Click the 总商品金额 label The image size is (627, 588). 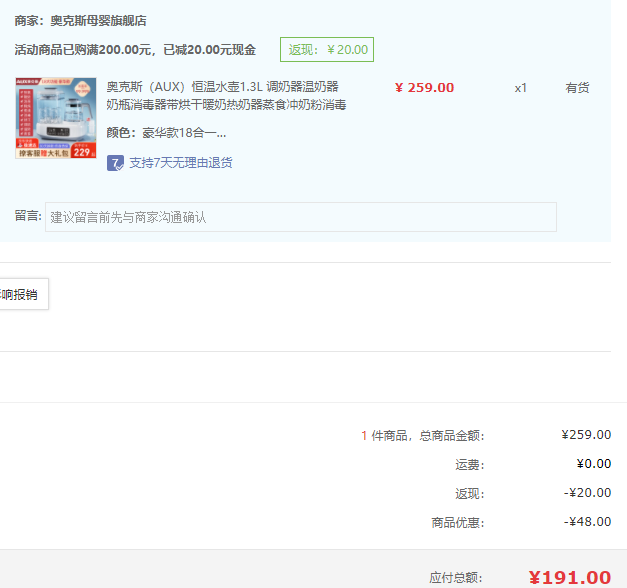click(451, 436)
